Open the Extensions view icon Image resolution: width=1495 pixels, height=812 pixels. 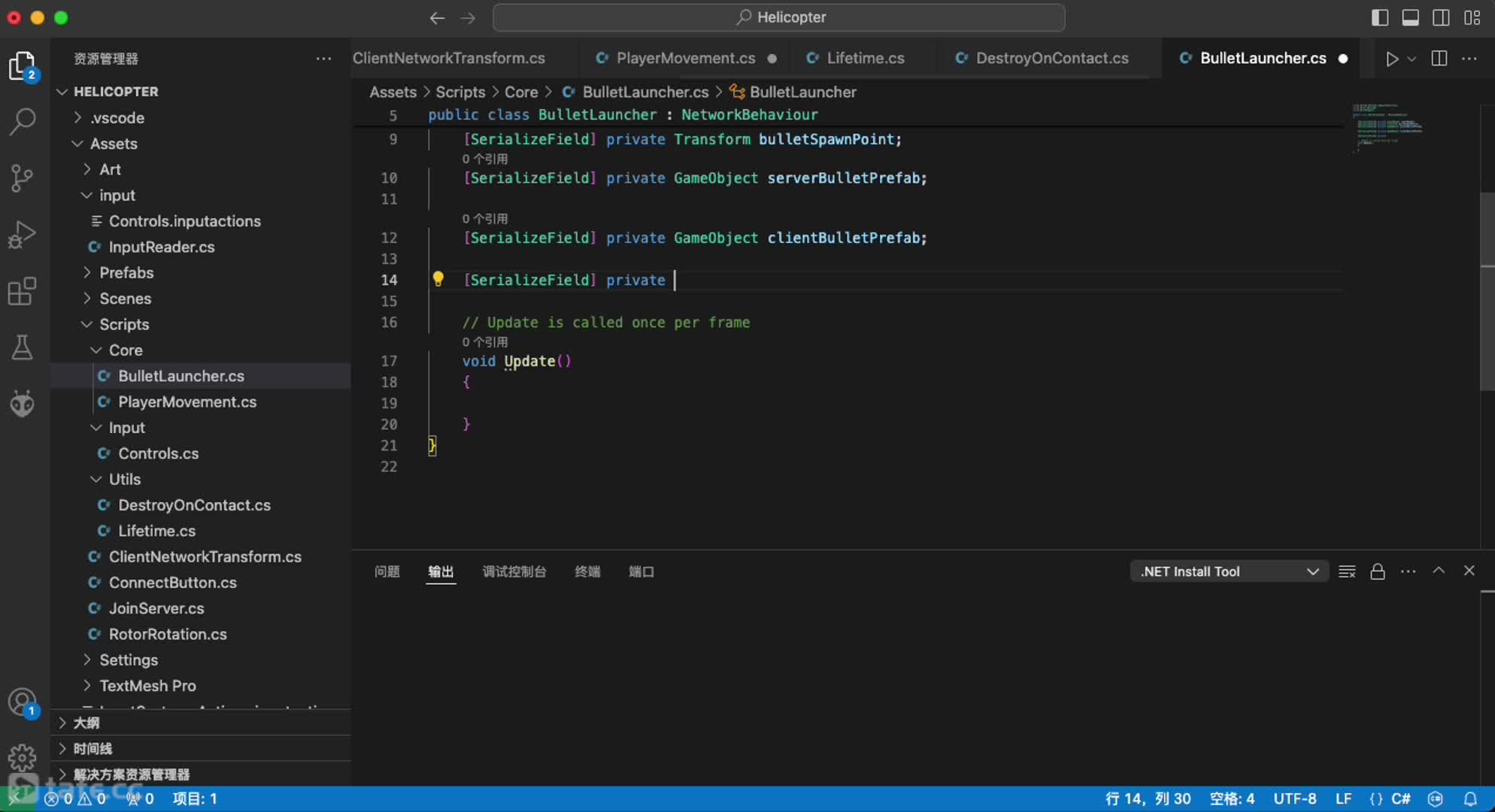(x=22, y=291)
